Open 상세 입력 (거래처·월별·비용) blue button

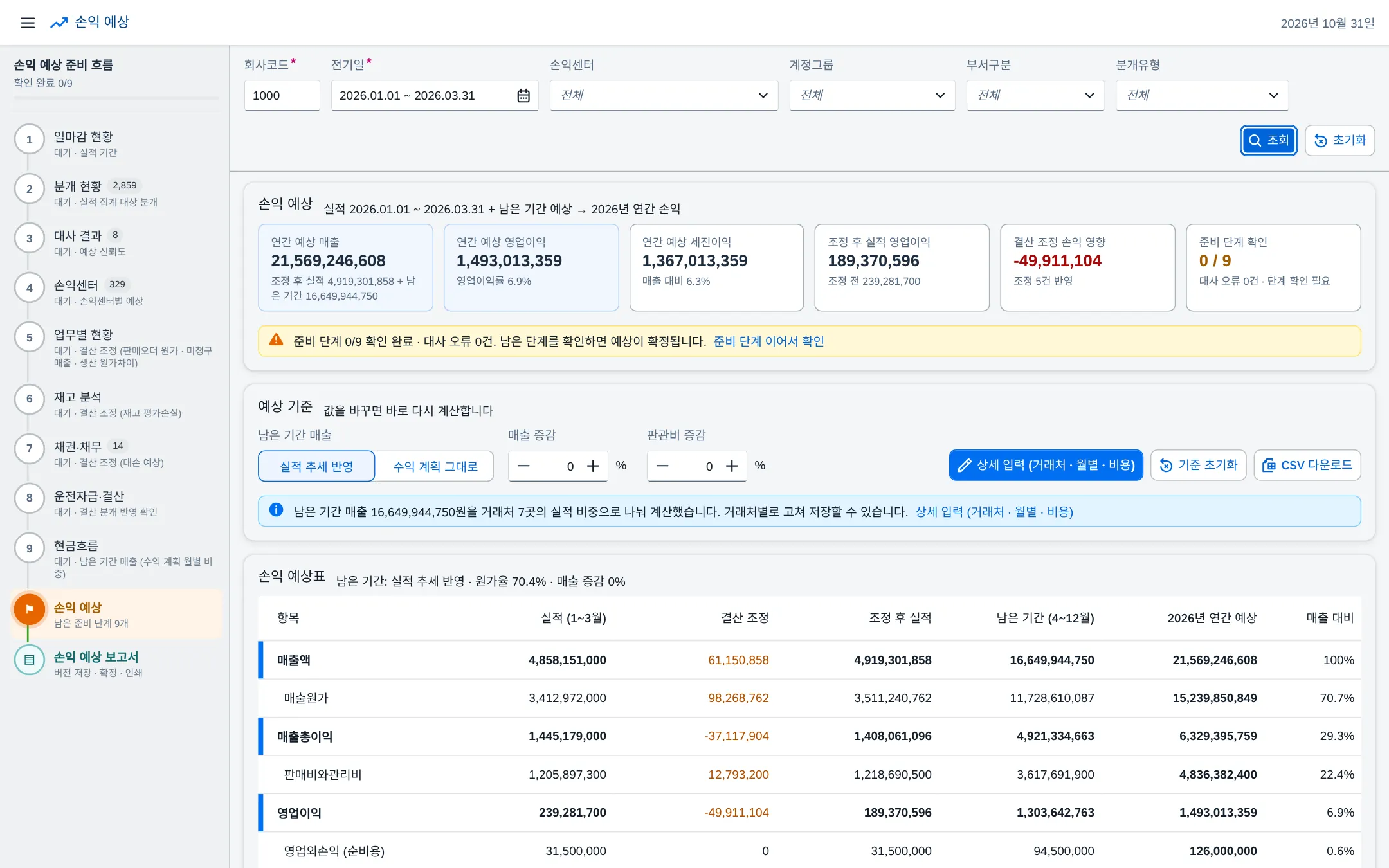[x=1046, y=465]
